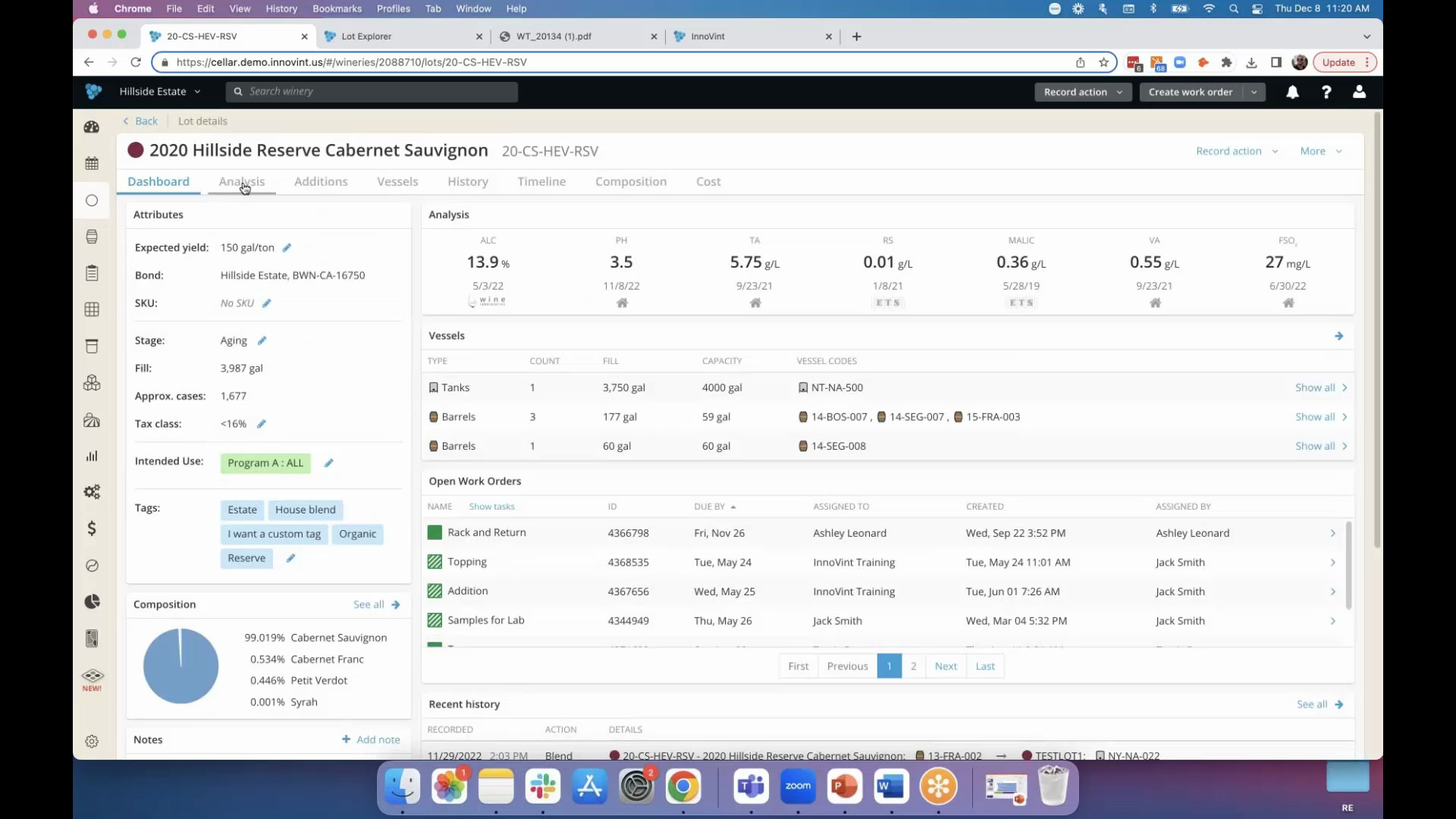
Task: Open the Create work order dropdown arrow
Action: (1254, 92)
